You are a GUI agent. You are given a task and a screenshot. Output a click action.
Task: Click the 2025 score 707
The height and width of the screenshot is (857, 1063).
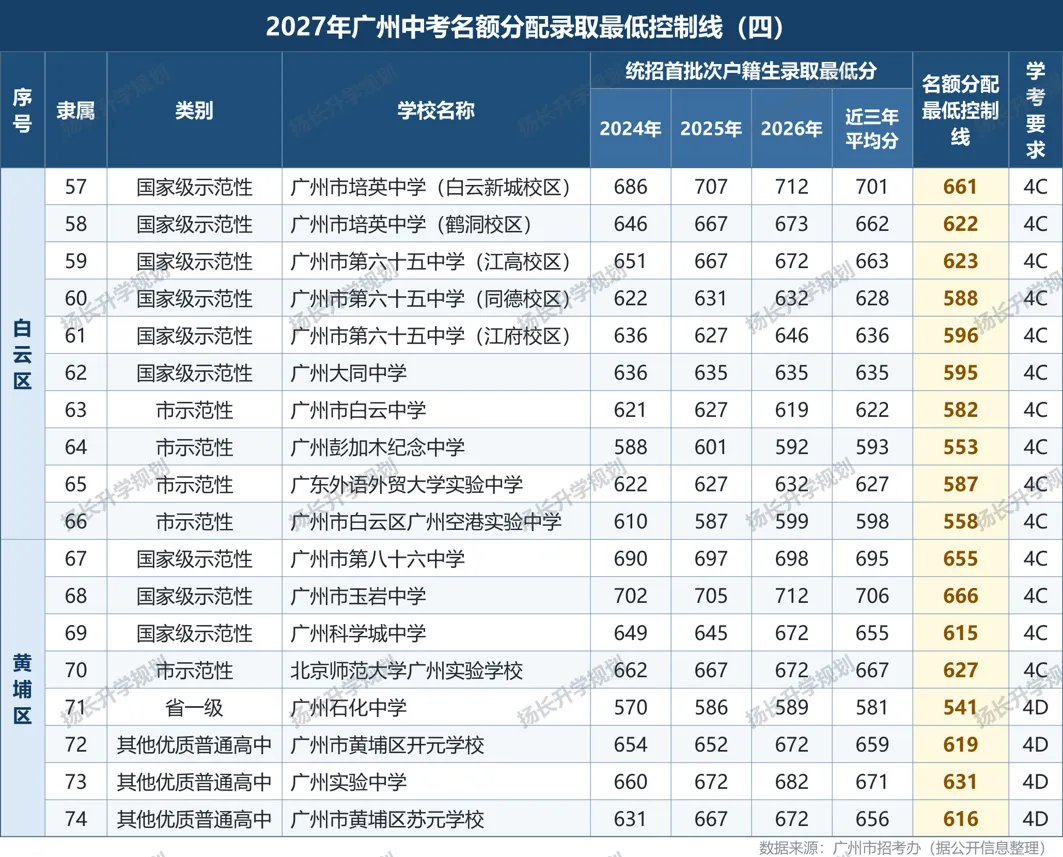pyautogui.click(x=710, y=187)
